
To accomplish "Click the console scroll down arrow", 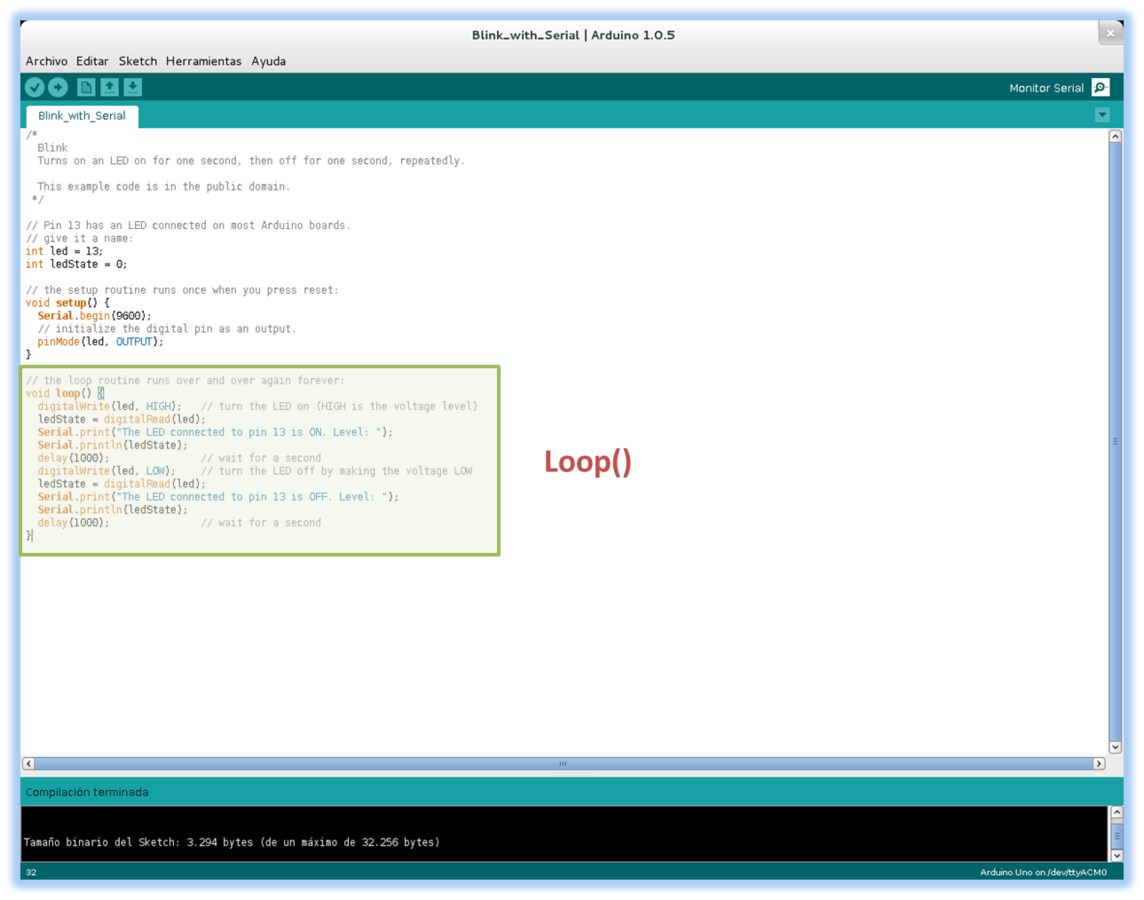I will tap(1116, 855).
